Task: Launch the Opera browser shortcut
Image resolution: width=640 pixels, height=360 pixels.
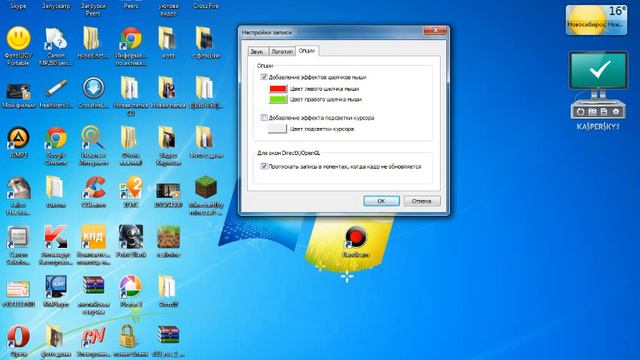Action: pyautogui.click(x=18, y=336)
